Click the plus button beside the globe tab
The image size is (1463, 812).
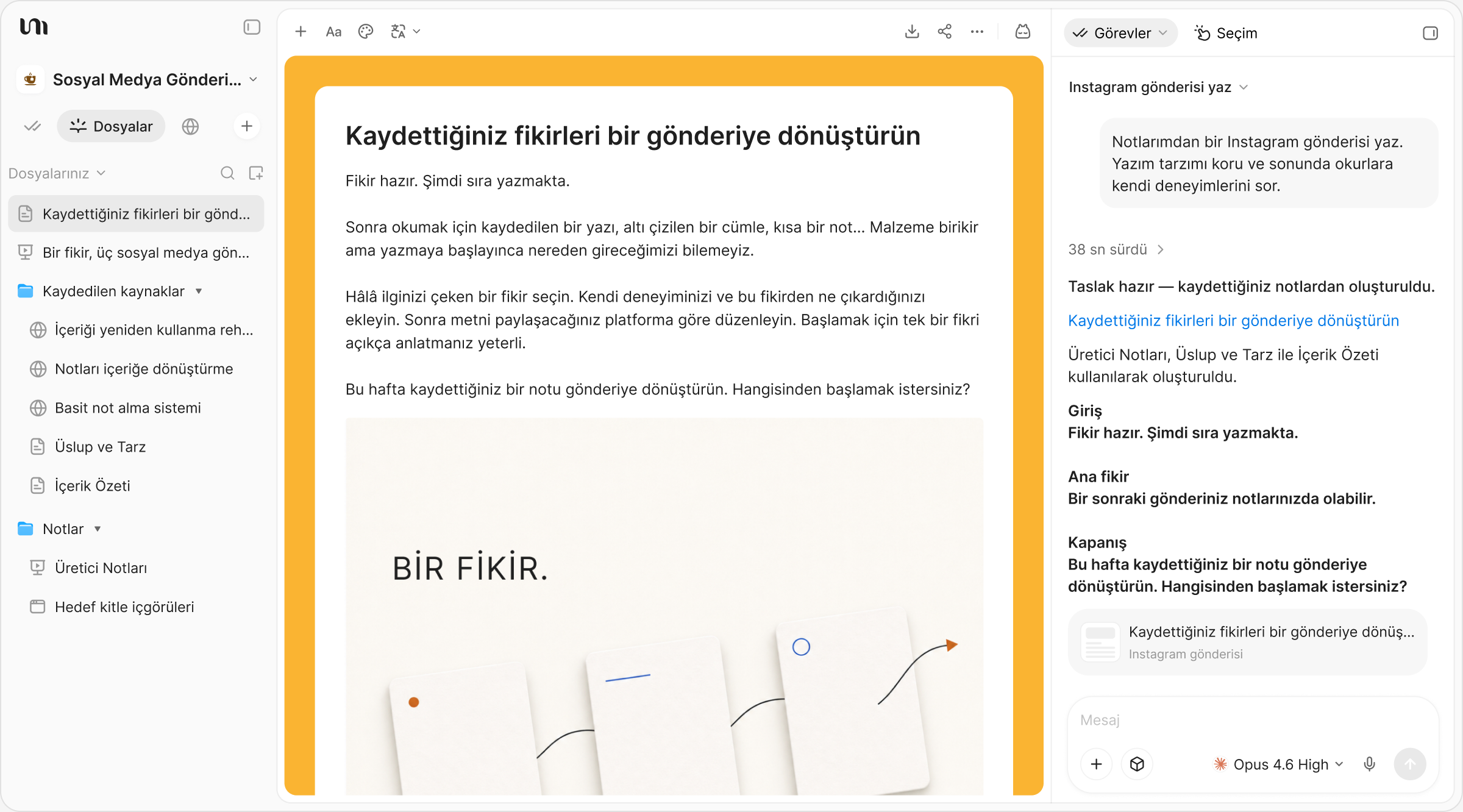(247, 126)
